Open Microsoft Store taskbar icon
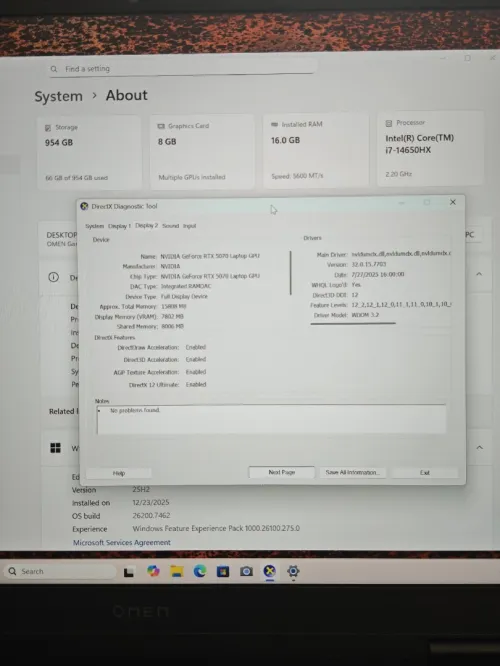The height and width of the screenshot is (666, 500). click(x=223, y=572)
